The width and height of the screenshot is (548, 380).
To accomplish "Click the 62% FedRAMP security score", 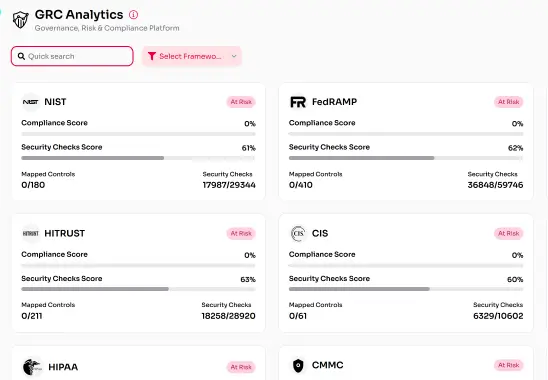I will 515,148.
